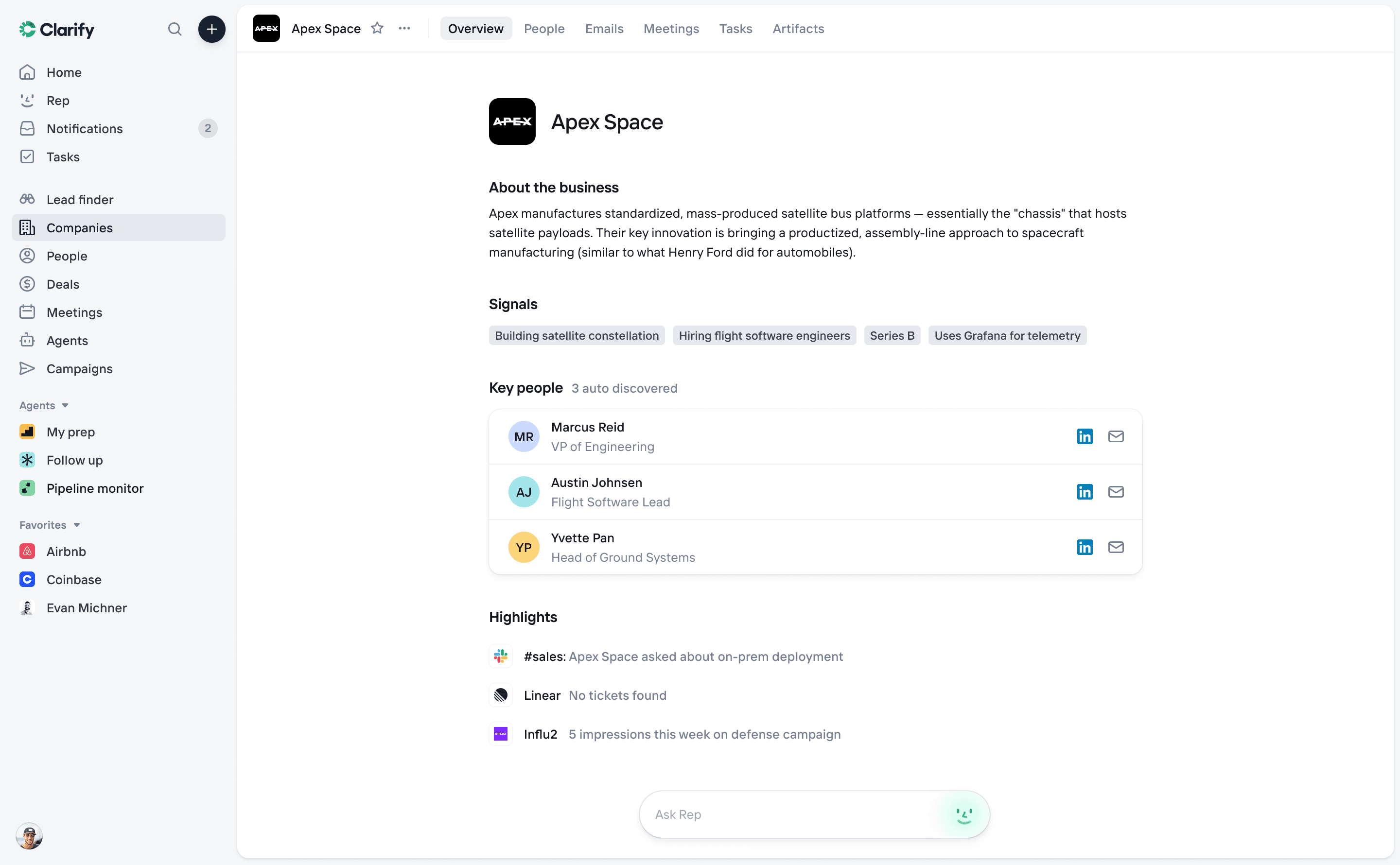Open Follow up agent
This screenshot has height=865, width=1400.
pos(119,459)
